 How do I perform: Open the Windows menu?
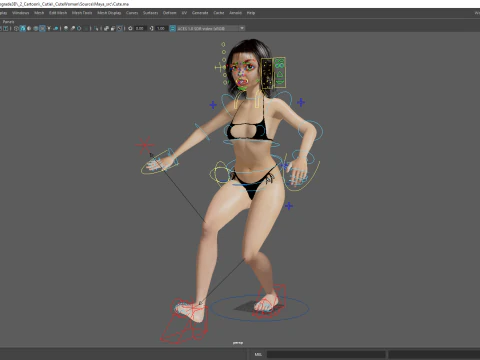click(20, 13)
